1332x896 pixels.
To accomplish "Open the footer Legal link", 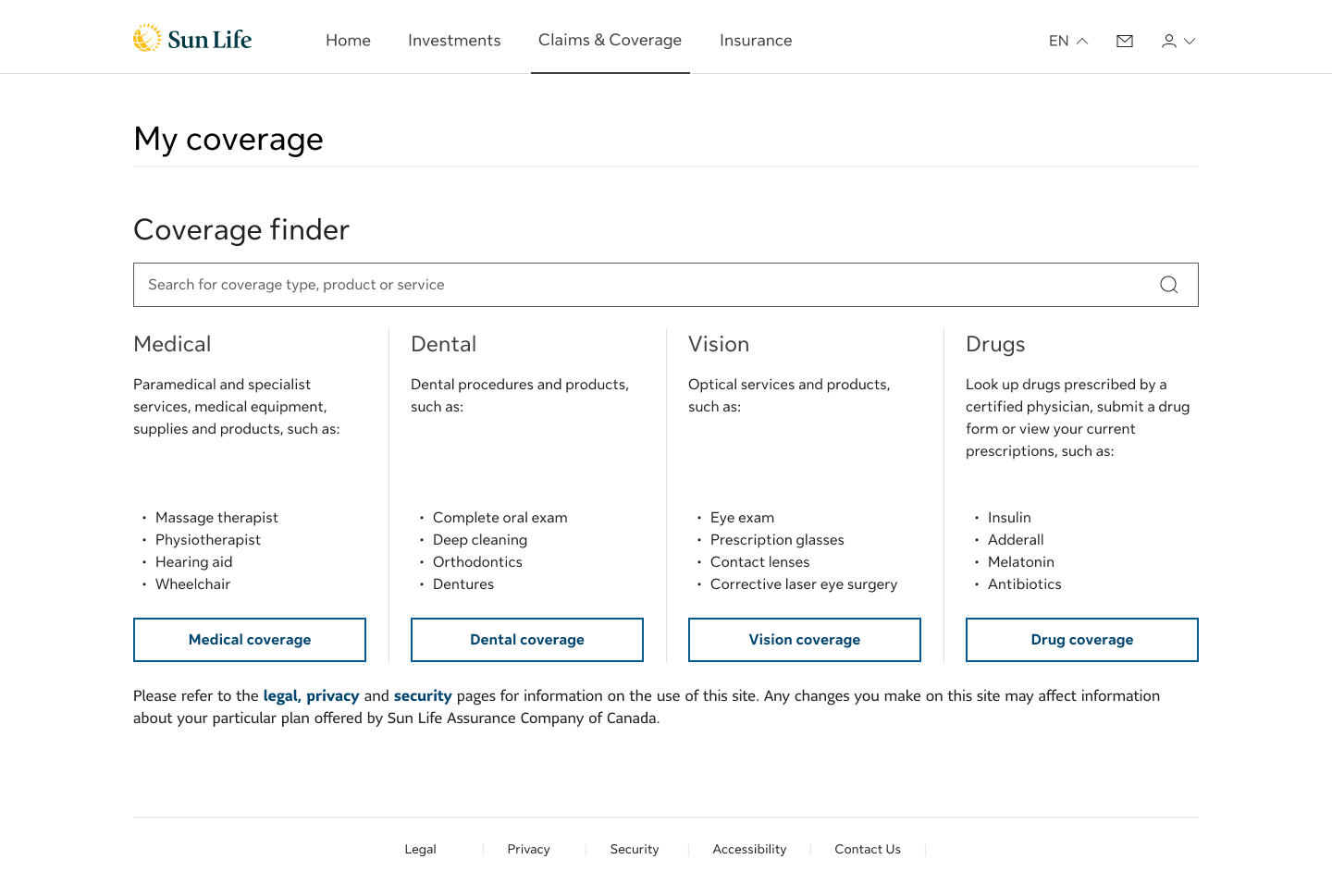I will tap(420, 850).
